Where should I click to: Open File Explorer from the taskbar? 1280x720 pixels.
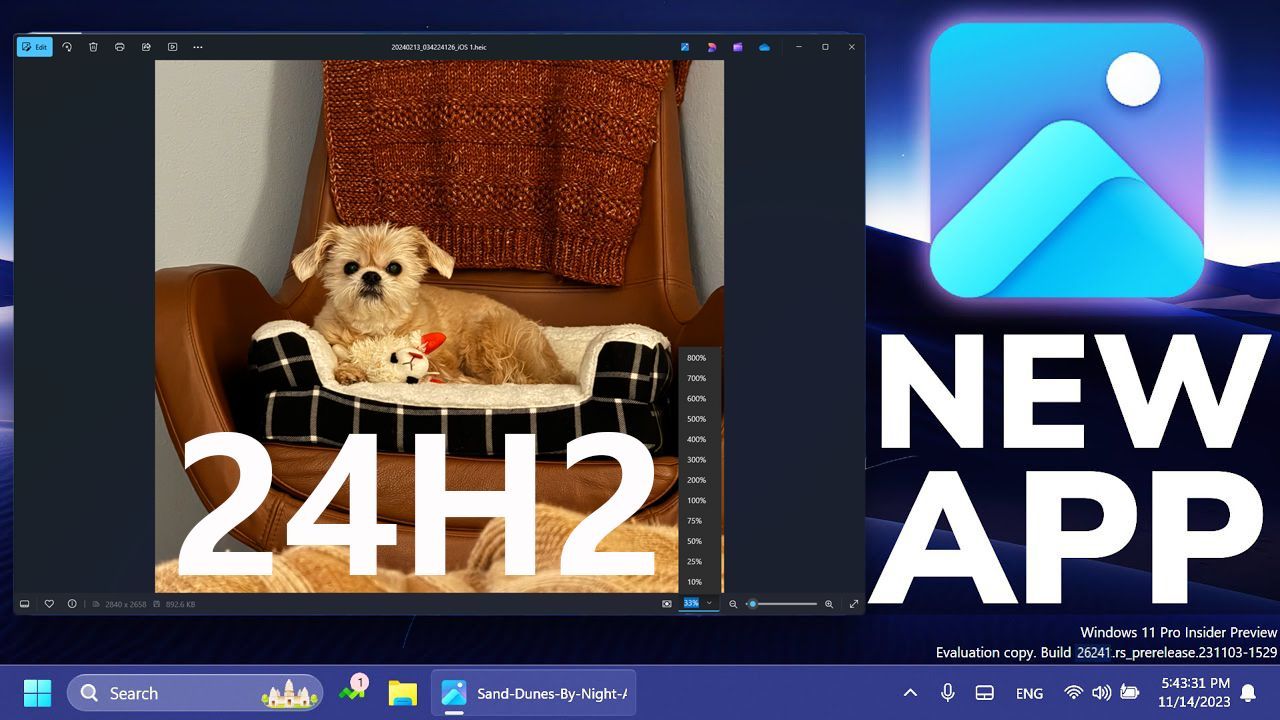[403, 693]
